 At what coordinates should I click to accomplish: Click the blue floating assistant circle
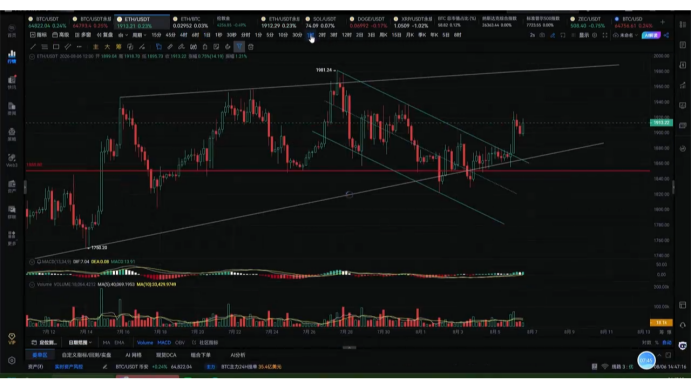click(x=647, y=360)
